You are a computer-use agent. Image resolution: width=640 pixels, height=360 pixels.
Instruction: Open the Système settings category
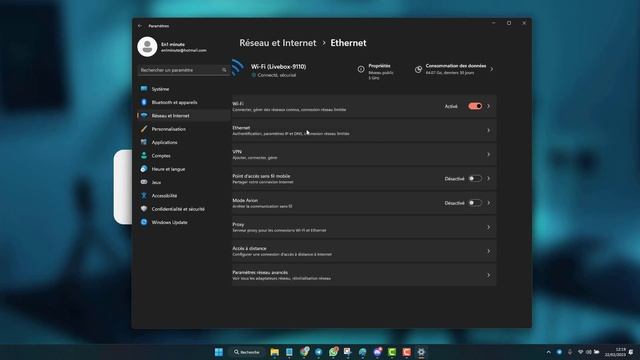point(184,89)
